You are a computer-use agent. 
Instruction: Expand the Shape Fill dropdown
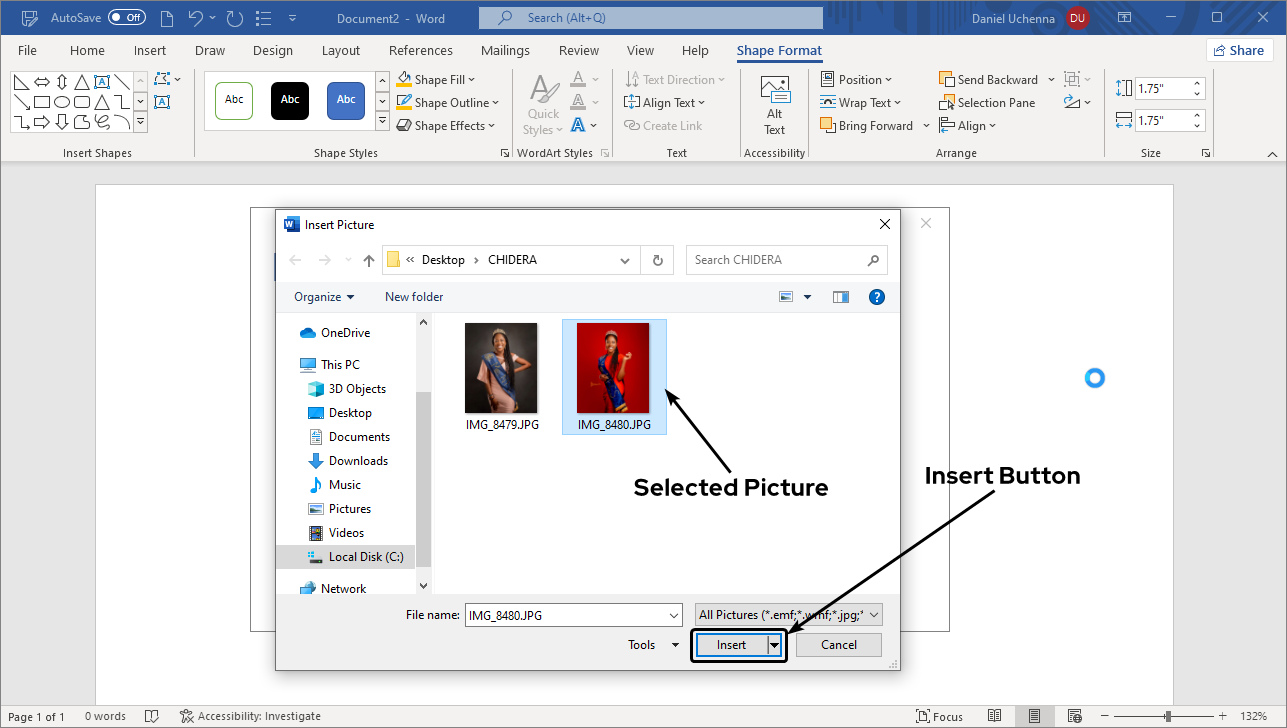(x=471, y=80)
